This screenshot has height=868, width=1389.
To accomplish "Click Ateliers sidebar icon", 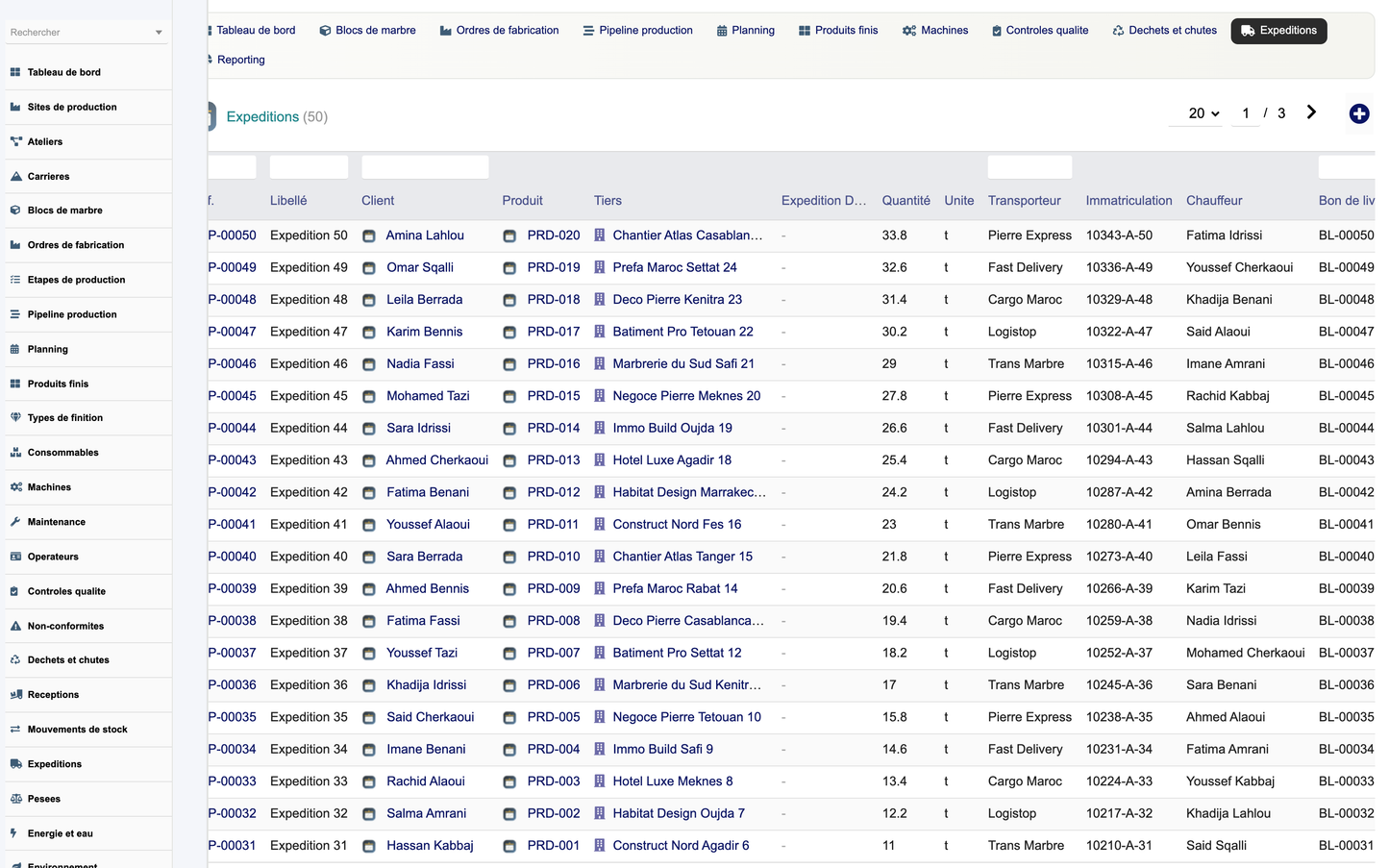I will [15, 141].
